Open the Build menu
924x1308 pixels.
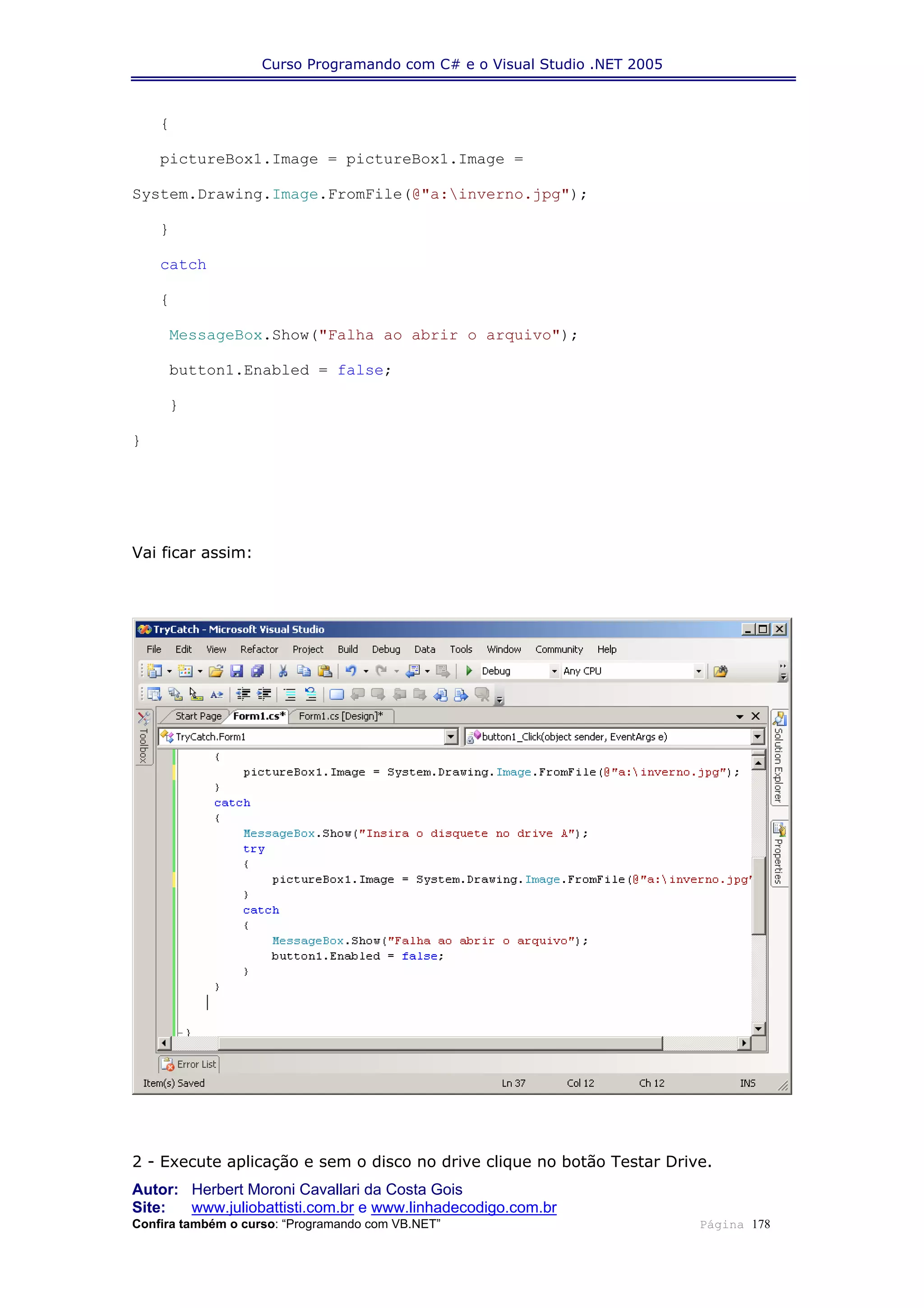pos(348,649)
